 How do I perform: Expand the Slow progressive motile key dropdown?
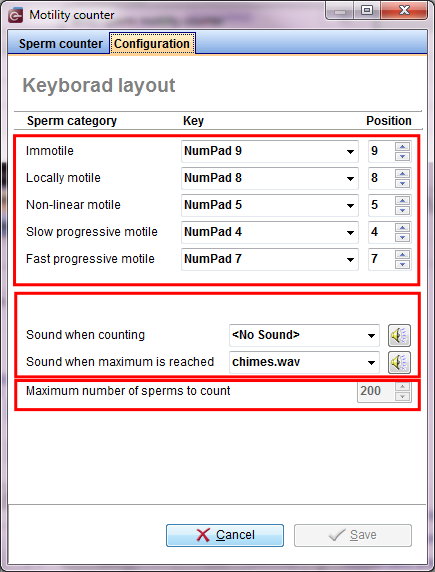270,232
